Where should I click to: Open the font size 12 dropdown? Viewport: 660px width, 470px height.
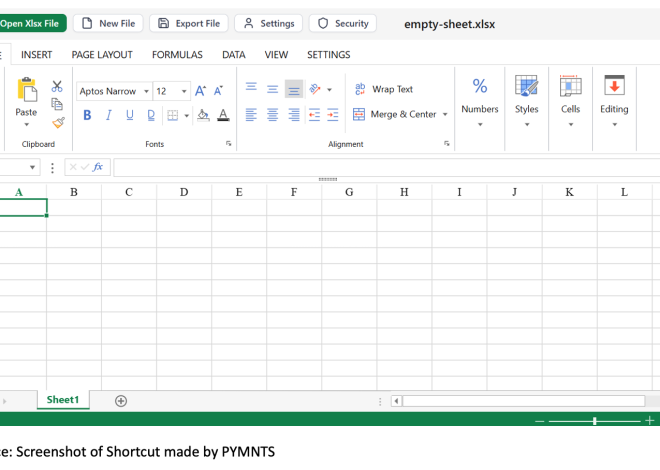(184, 91)
